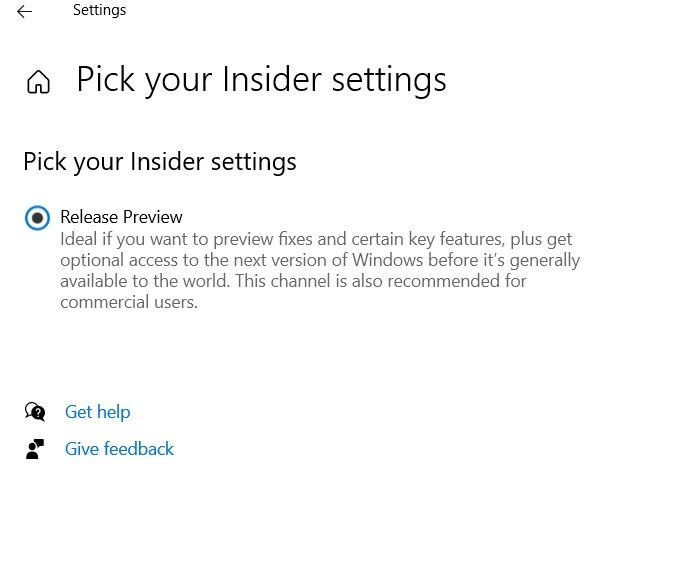Click the Home icon beside the page title
This screenshot has height=570, width=682.
click(38, 82)
